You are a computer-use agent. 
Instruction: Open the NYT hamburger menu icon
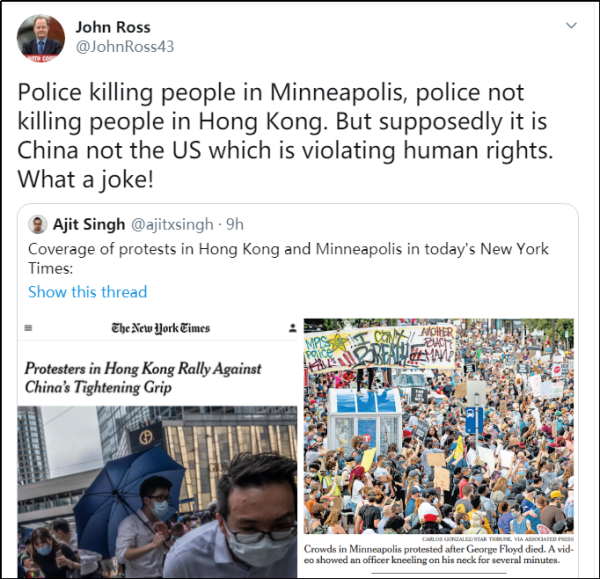coord(28,328)
